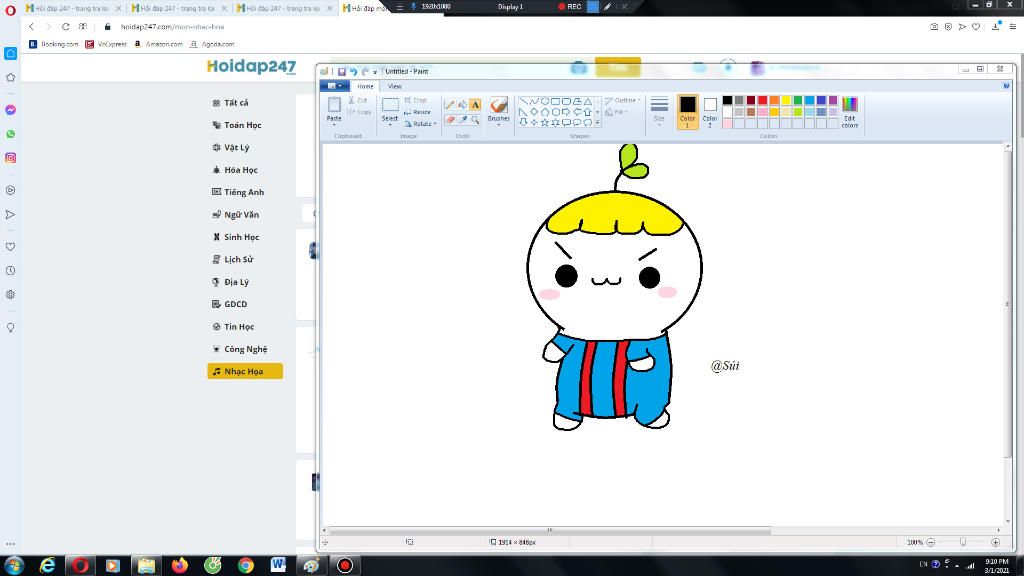Expand the Shapes gallery more arrow
Image resolution: width=1024 pixels, height=576 pixels.
click(597, 122)
